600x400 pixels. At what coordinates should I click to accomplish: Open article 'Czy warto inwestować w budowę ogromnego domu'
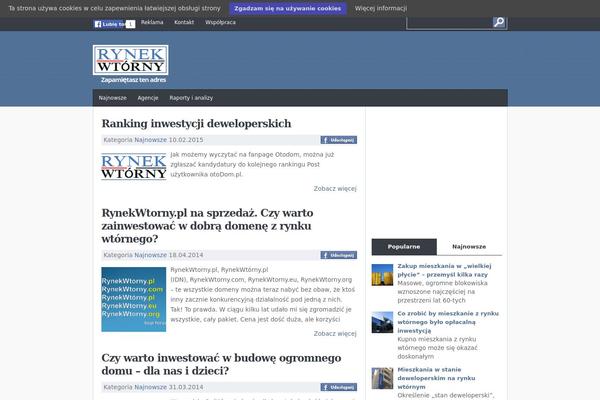click(x=221, y=364)
